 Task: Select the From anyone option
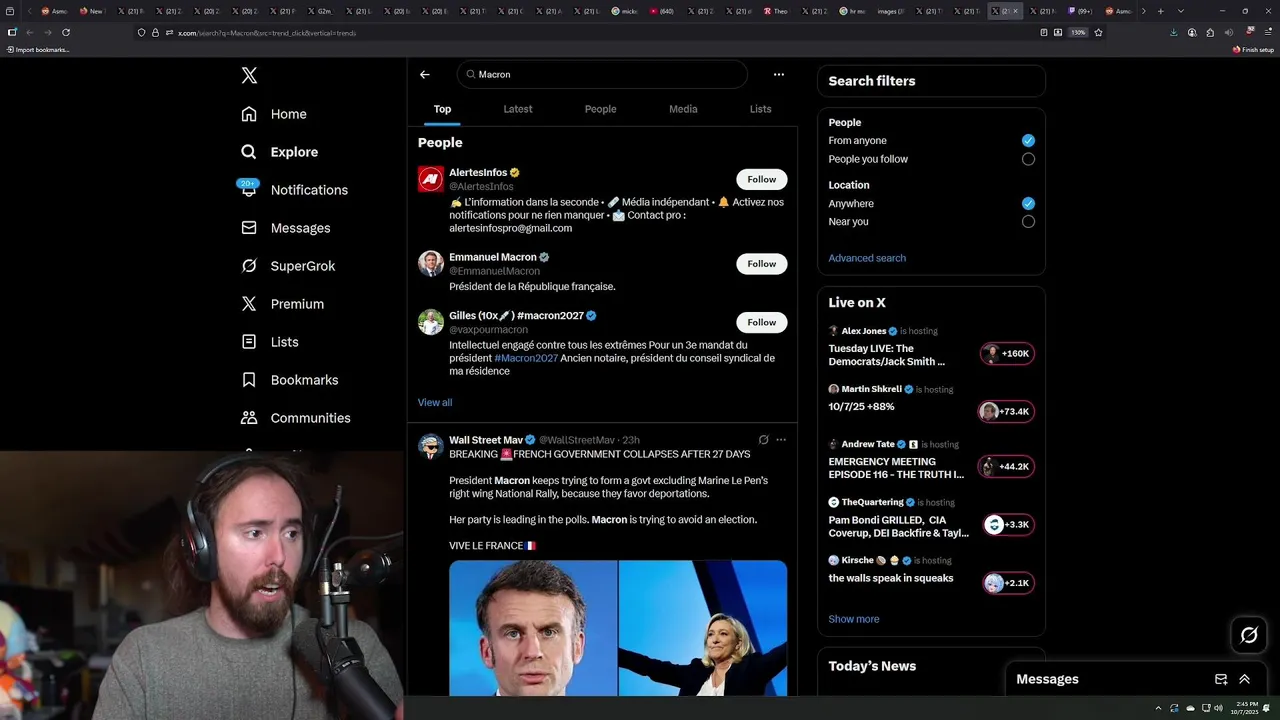click(1028, 141)
